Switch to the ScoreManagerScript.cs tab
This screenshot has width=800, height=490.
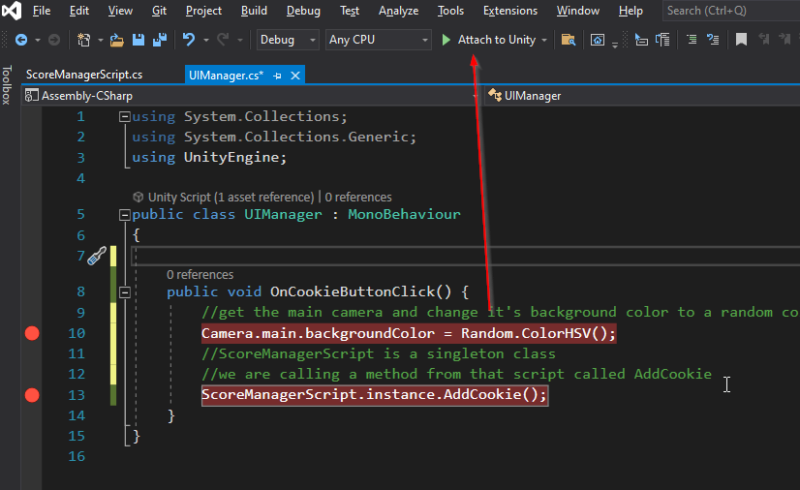(85, 75)
